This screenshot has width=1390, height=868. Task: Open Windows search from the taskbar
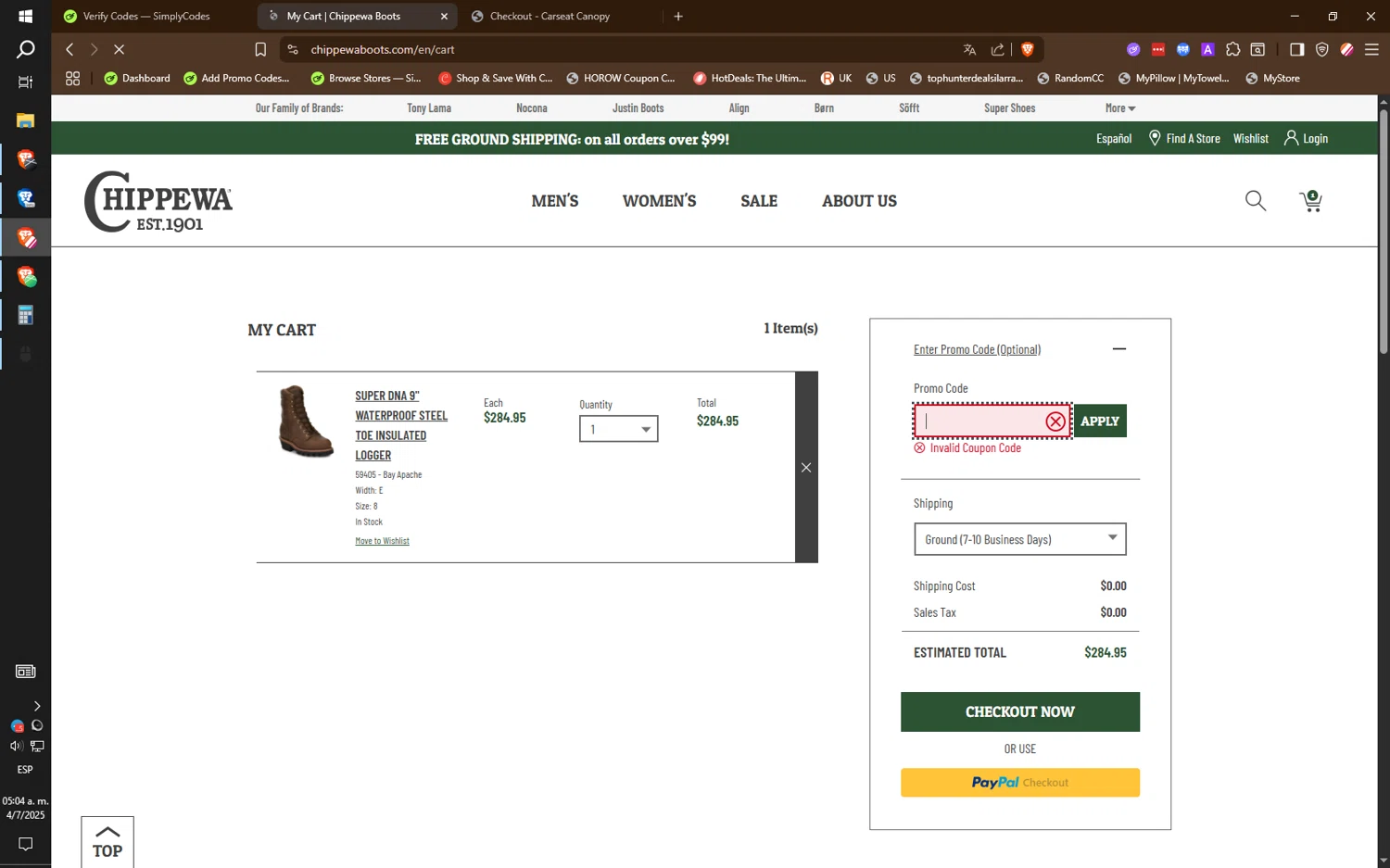25,49
